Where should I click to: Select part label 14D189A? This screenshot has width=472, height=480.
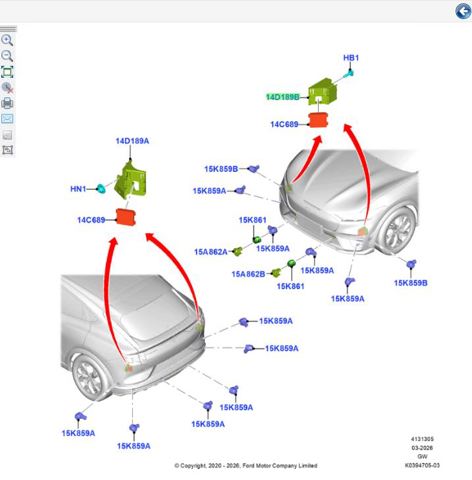click(x=132, y=141)
